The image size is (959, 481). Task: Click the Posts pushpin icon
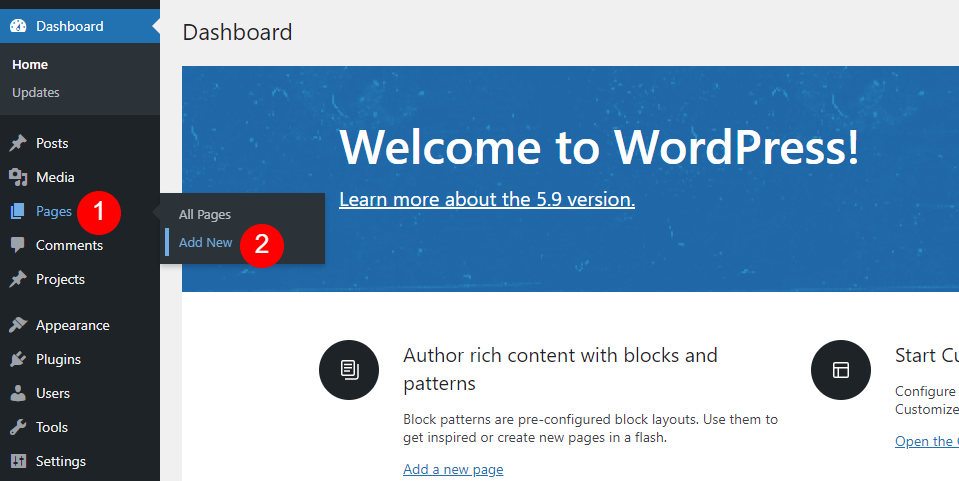(18, 143)
